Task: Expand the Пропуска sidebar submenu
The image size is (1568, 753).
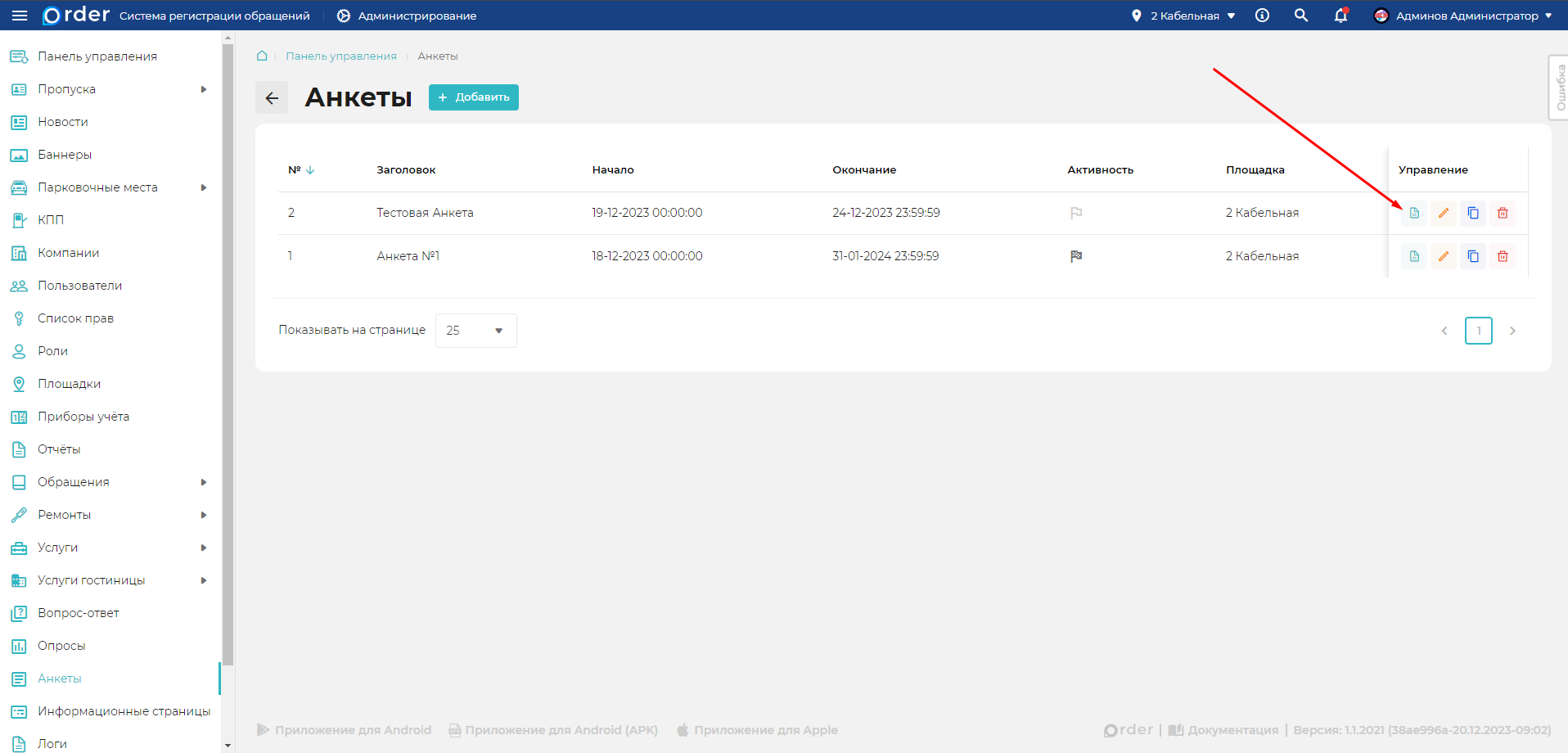Action: click(203, 89)
